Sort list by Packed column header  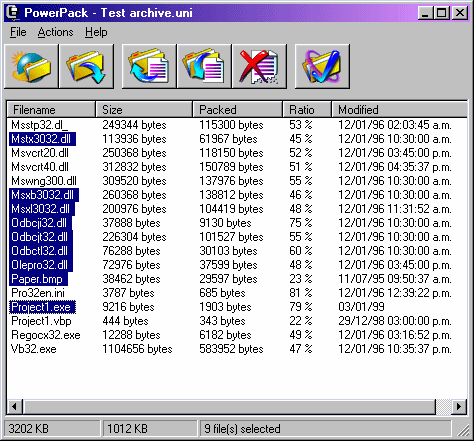(237, 110)
